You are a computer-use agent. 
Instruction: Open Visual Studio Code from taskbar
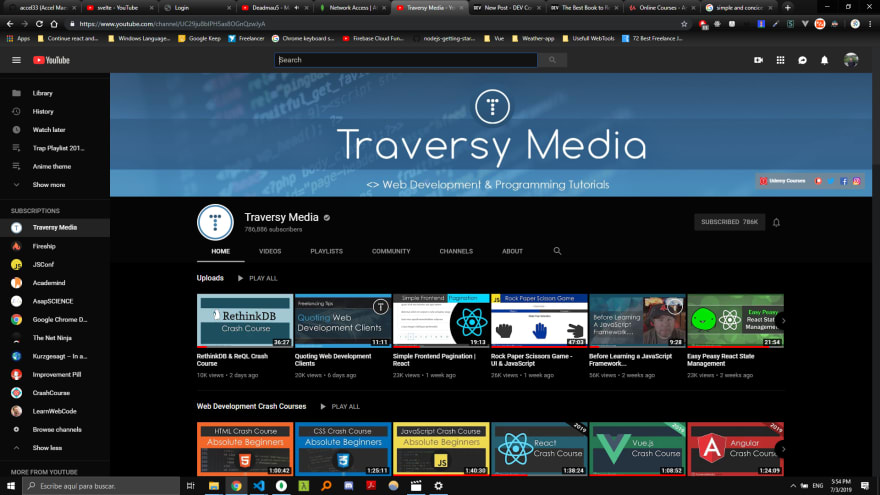(x=259, y=486)
